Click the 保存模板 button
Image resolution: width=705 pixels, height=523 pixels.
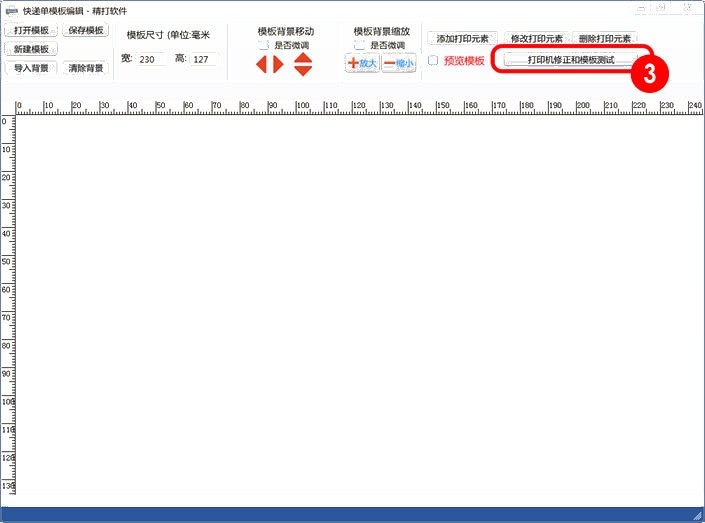coord(86,30)
